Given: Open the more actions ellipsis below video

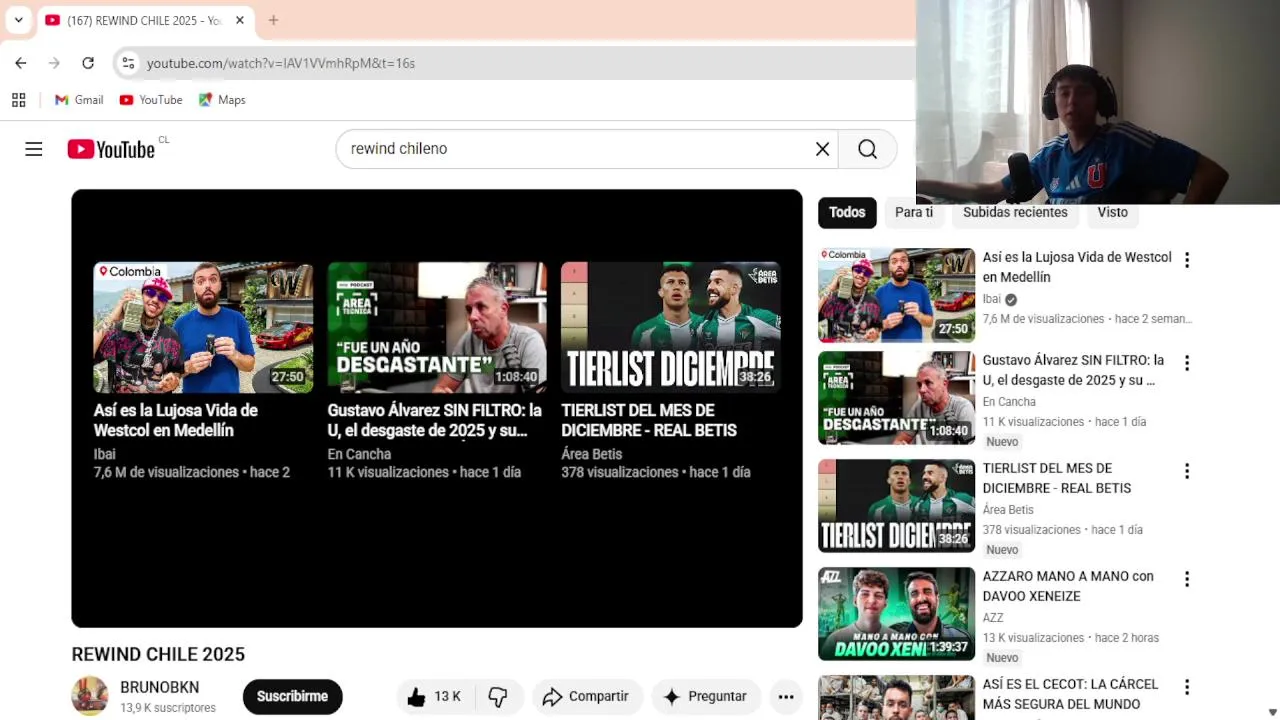Looking at the screenshot, I should (786, 697).
